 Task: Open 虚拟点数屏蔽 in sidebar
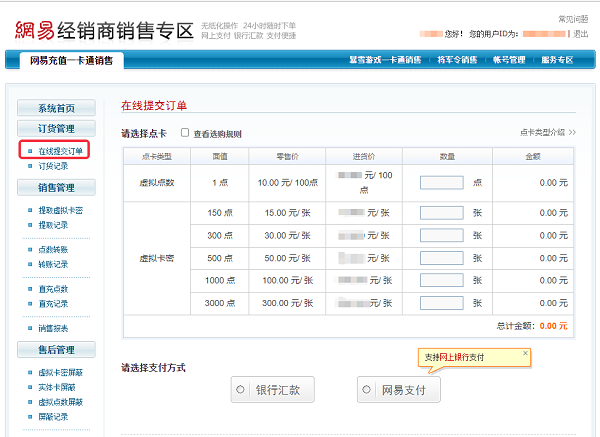coord(60,402)
